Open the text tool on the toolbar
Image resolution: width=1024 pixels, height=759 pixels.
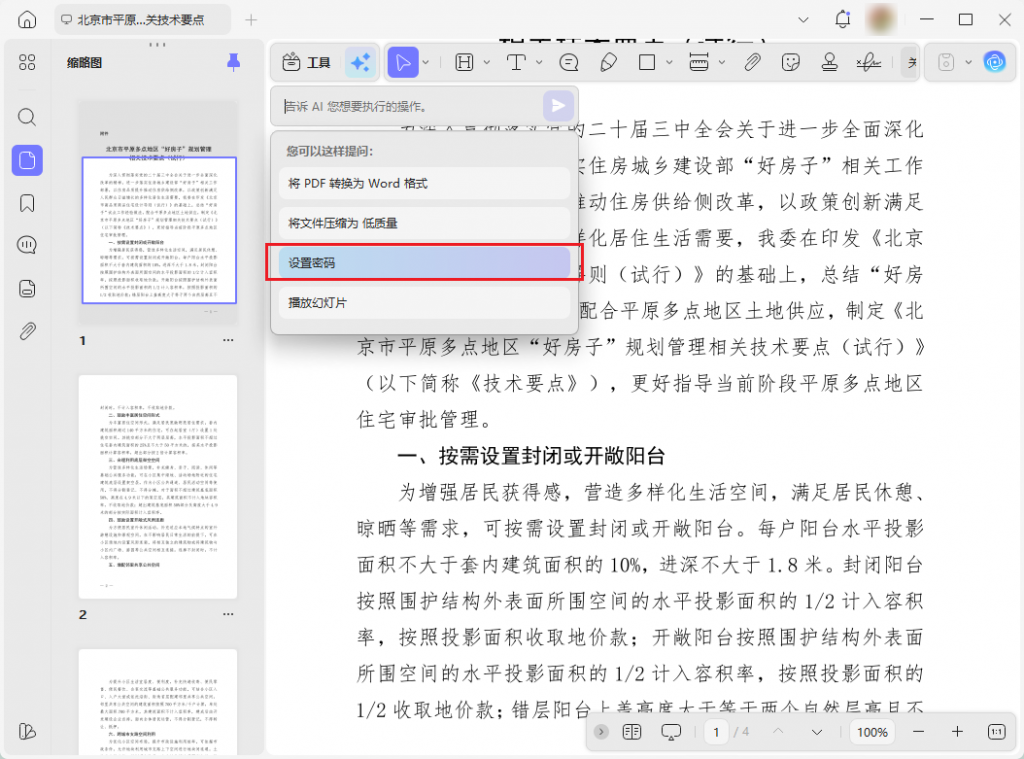pos(517,62)
